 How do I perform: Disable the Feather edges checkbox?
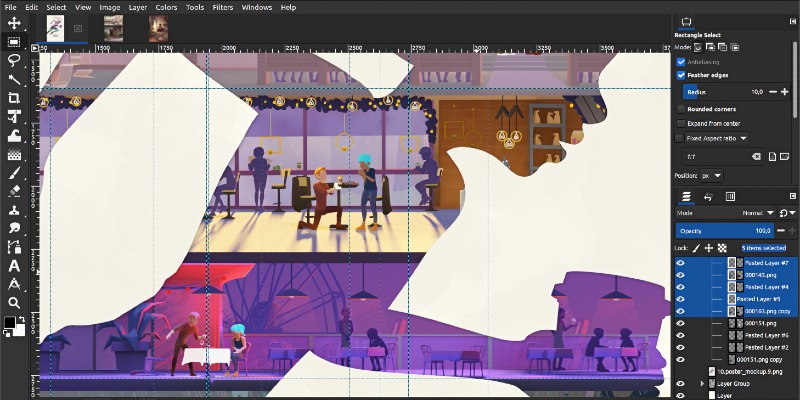pyautogui.click(x=681, y=75)
